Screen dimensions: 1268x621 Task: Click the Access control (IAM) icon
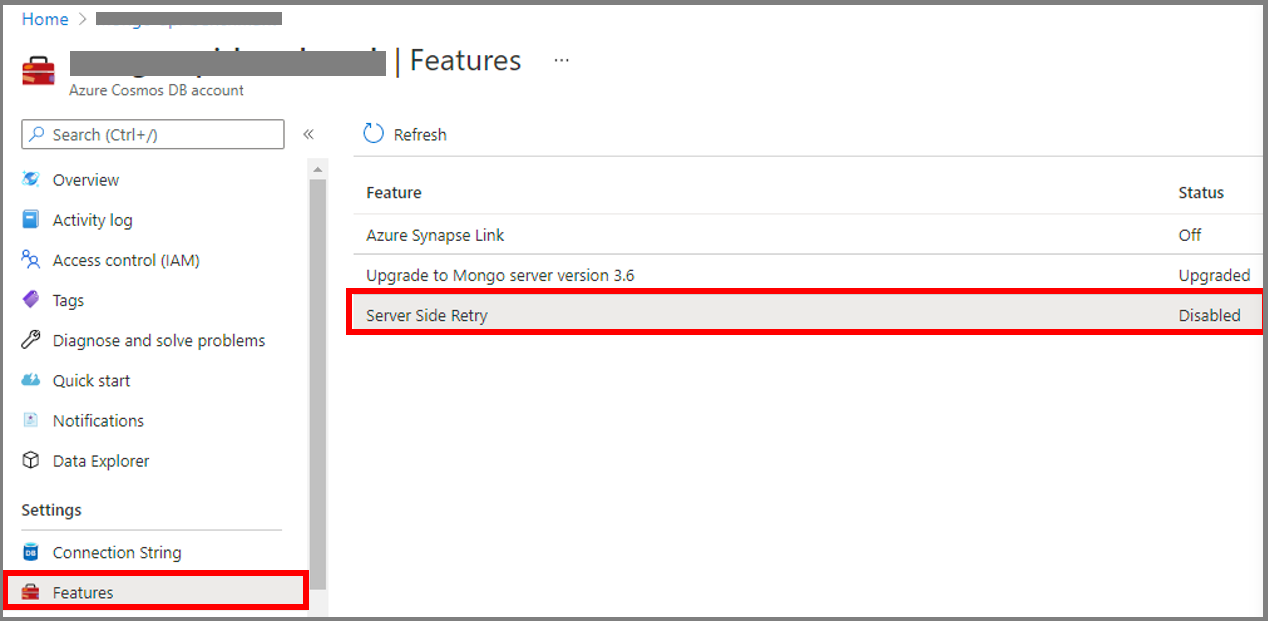pyautogui.click(x=33, y=259)
